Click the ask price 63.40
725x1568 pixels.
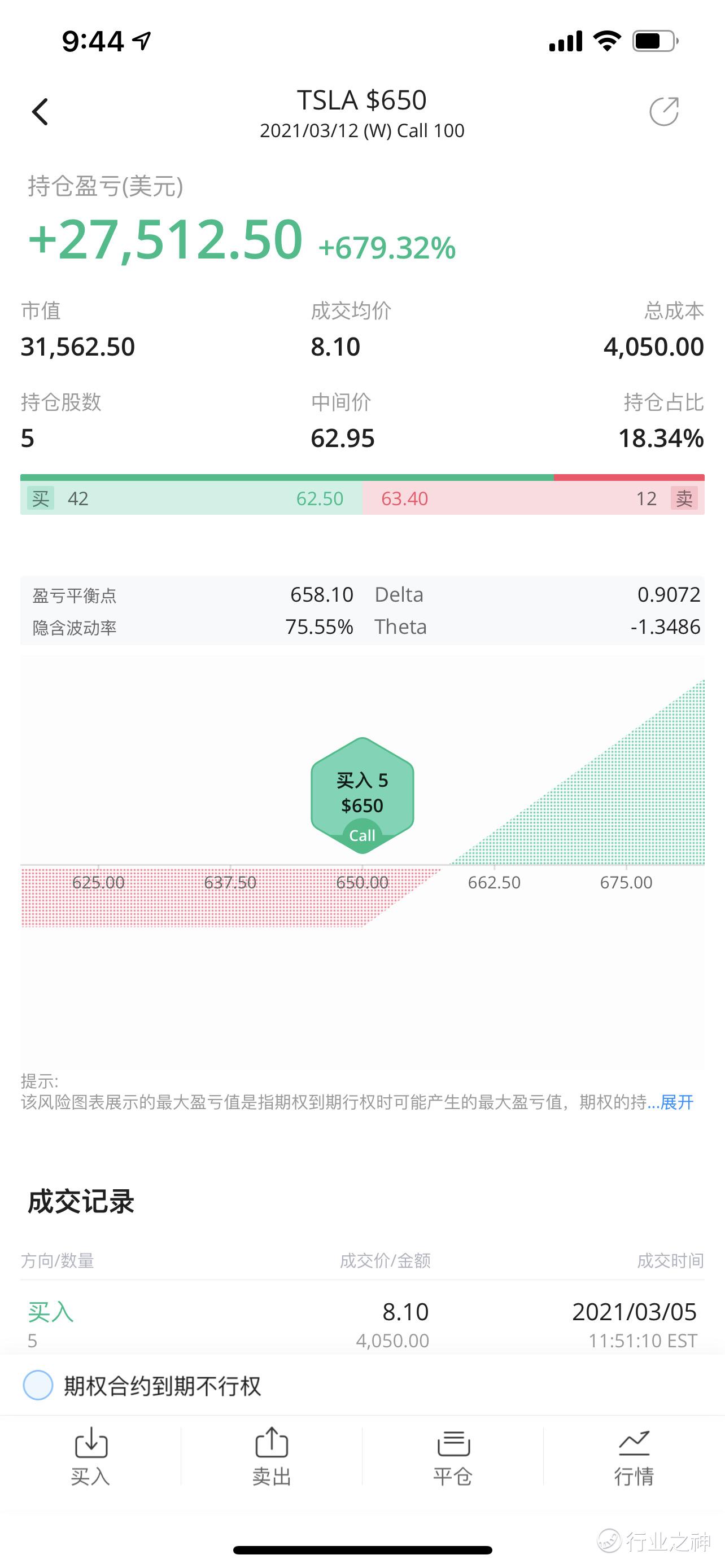tap(405, 498)
